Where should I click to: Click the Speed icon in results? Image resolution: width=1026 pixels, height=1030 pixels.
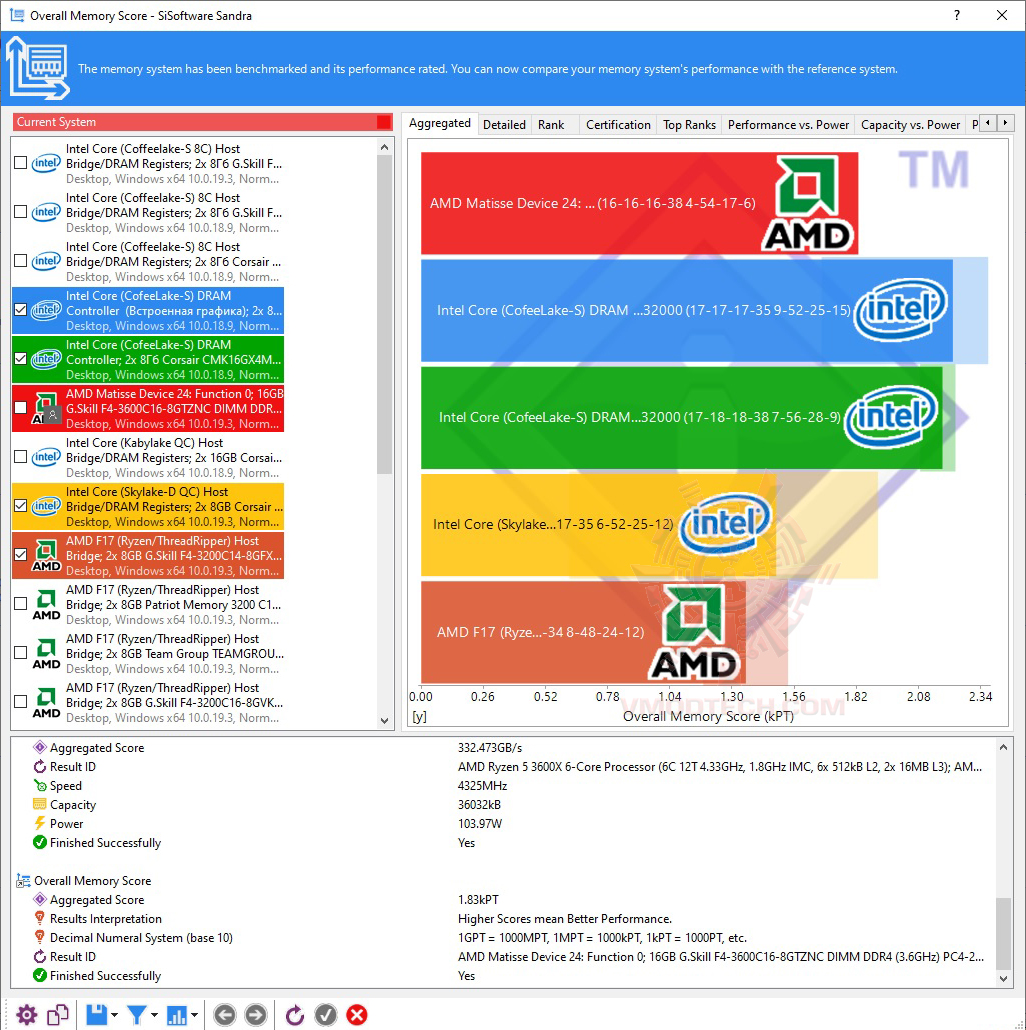point(40,786)
